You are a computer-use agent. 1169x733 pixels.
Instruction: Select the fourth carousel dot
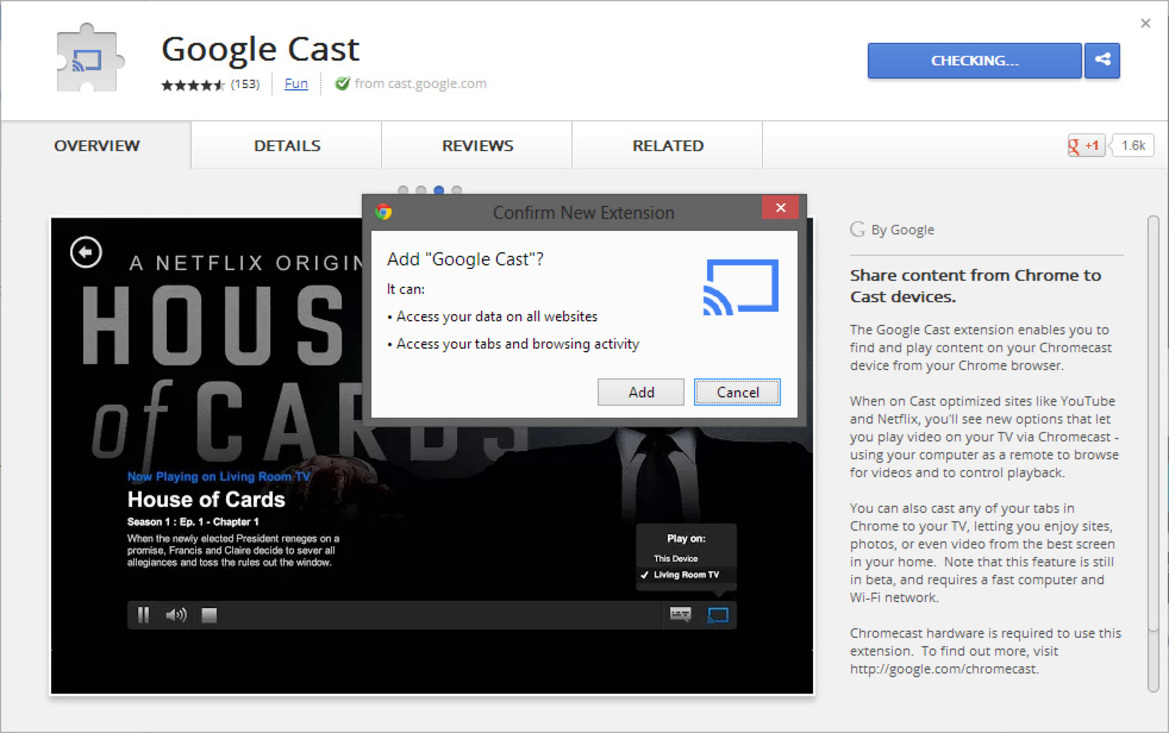(x=457, y=190)
